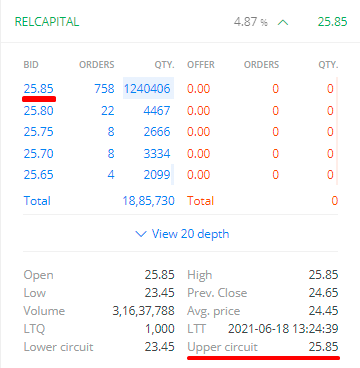Image resolution: width=360 pixels, height=368 pixels.
Task: Click the 758 orders count
Action: point(104,89)
